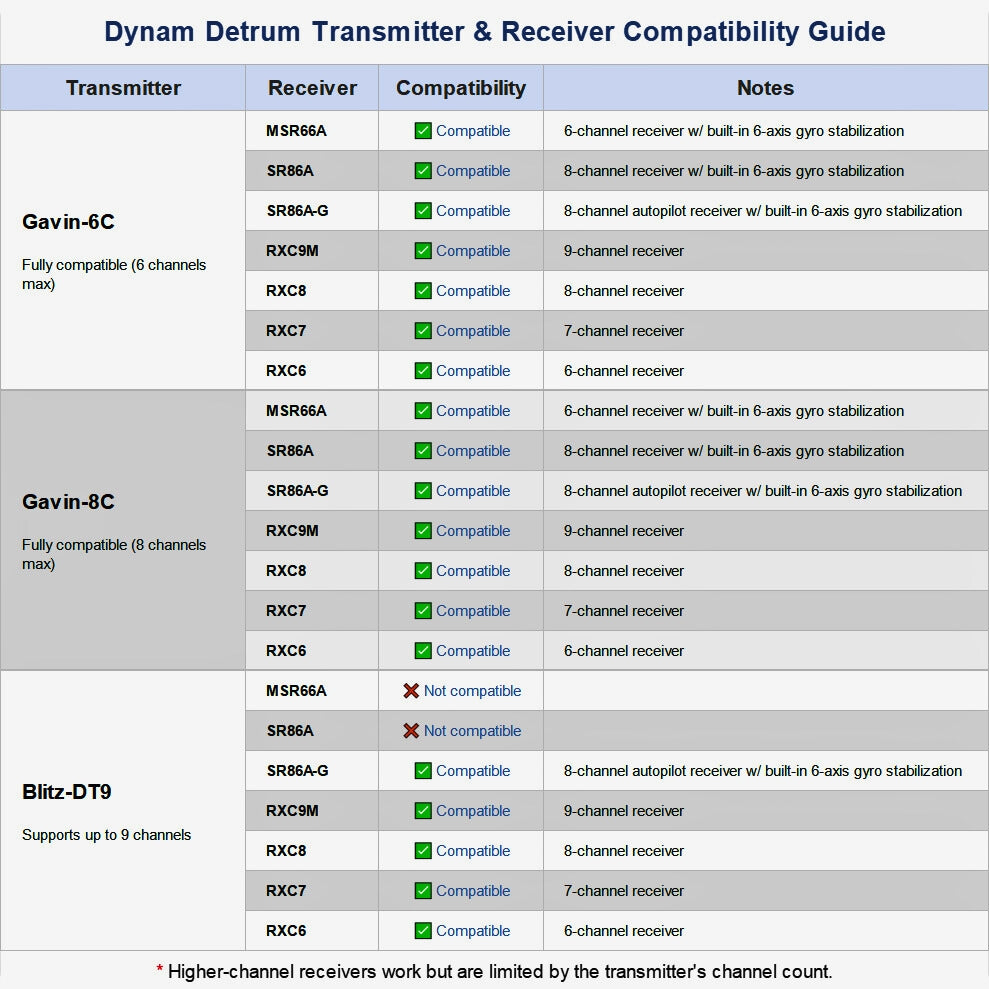Click green checkmark for Gavin-6C RXC7 row

(x=423, y=331)
